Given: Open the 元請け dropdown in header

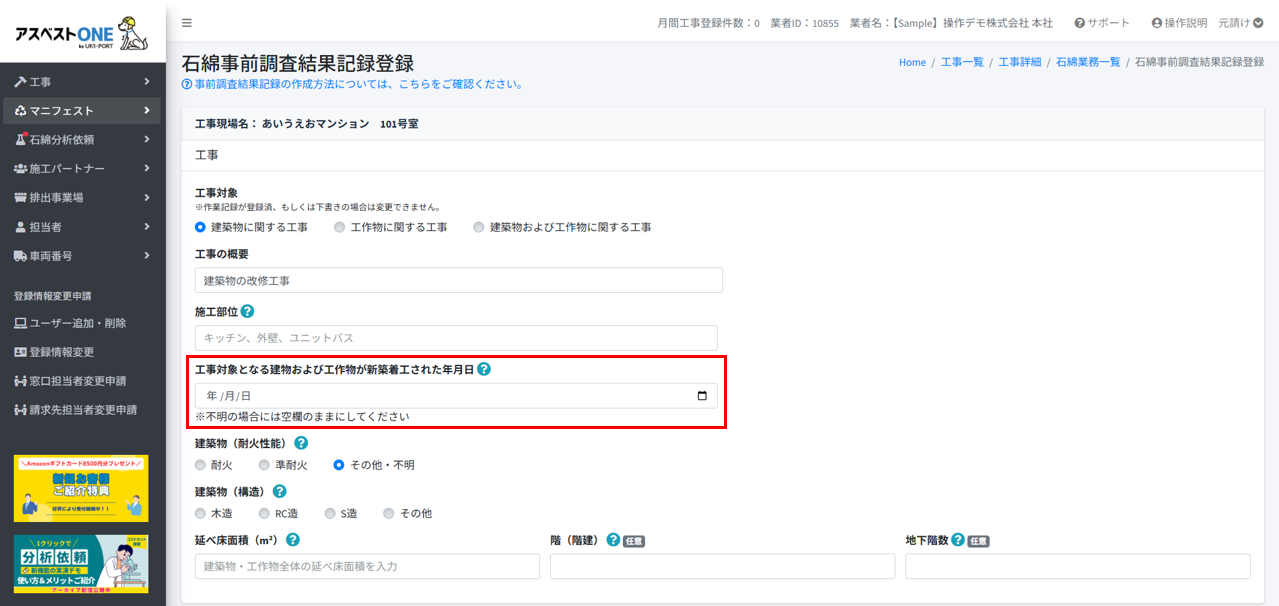Looking at the screenshot, I should click(1240, 23).
